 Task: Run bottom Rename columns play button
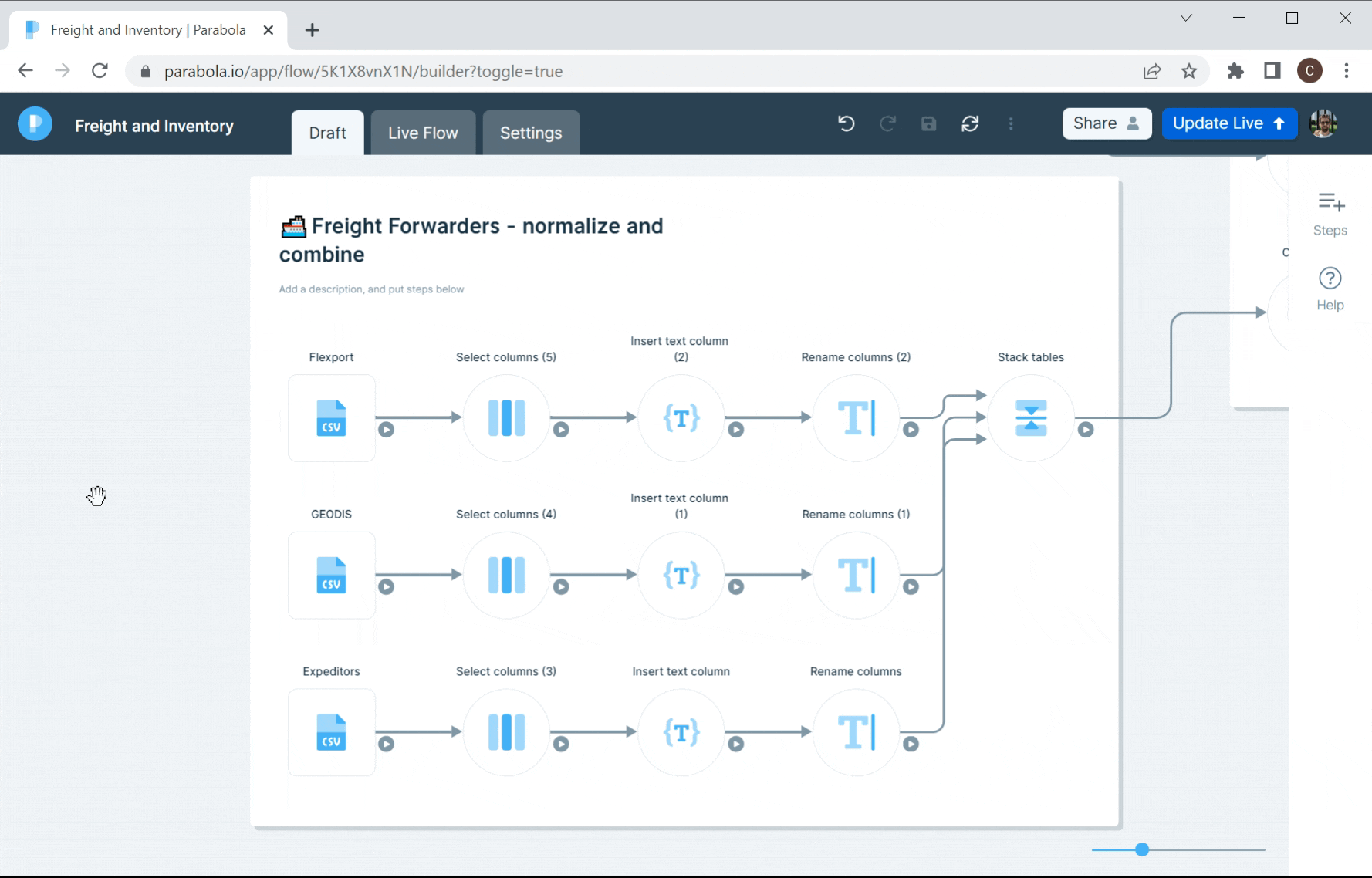(911, 745)
